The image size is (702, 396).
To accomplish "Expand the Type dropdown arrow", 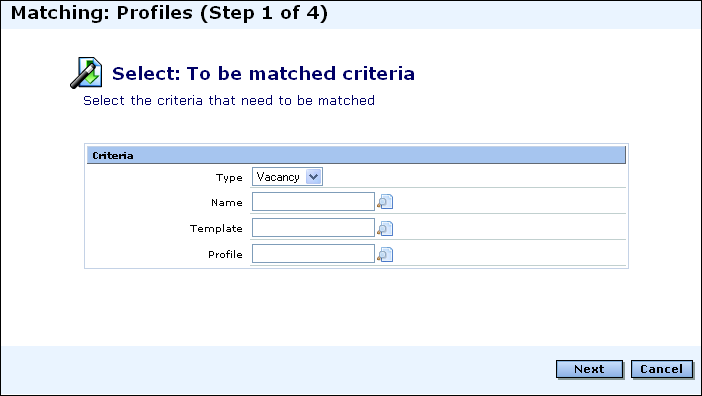I will pyautogui.click(x=313, y=177).
